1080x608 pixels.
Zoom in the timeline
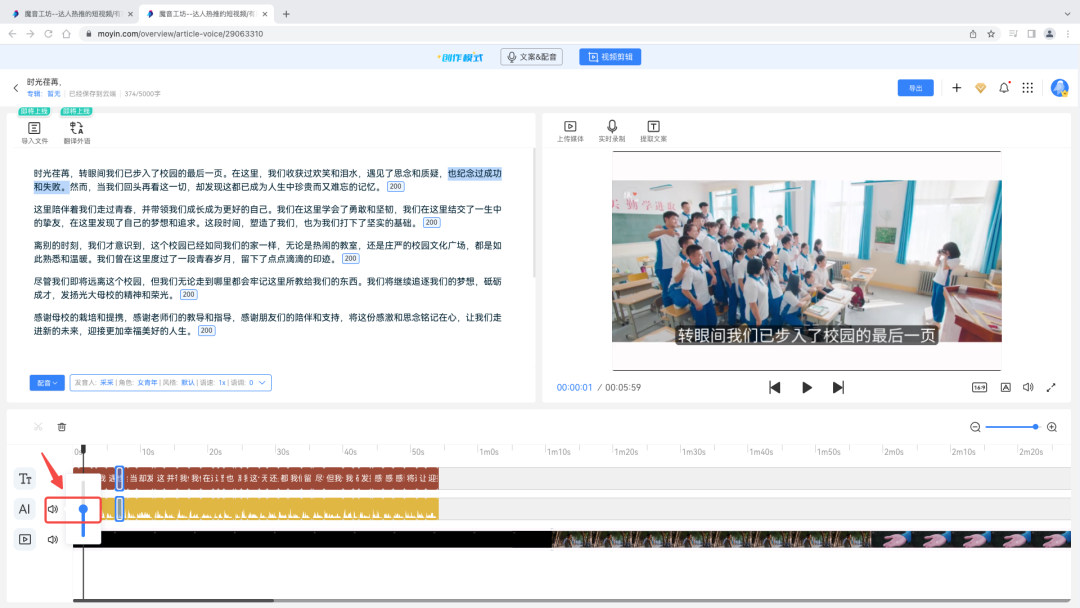pos(1052,427)
